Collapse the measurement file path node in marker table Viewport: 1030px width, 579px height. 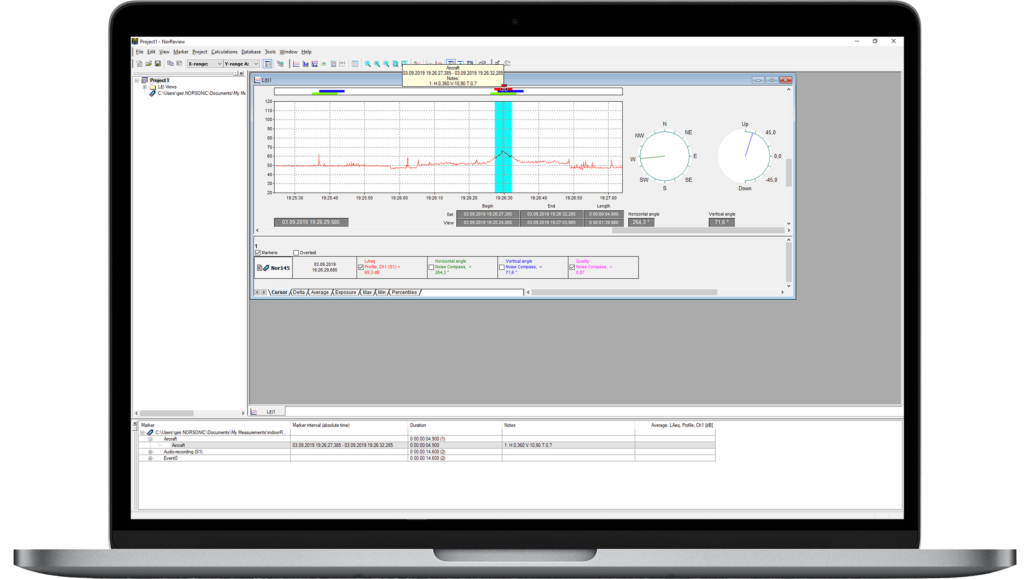143,432
